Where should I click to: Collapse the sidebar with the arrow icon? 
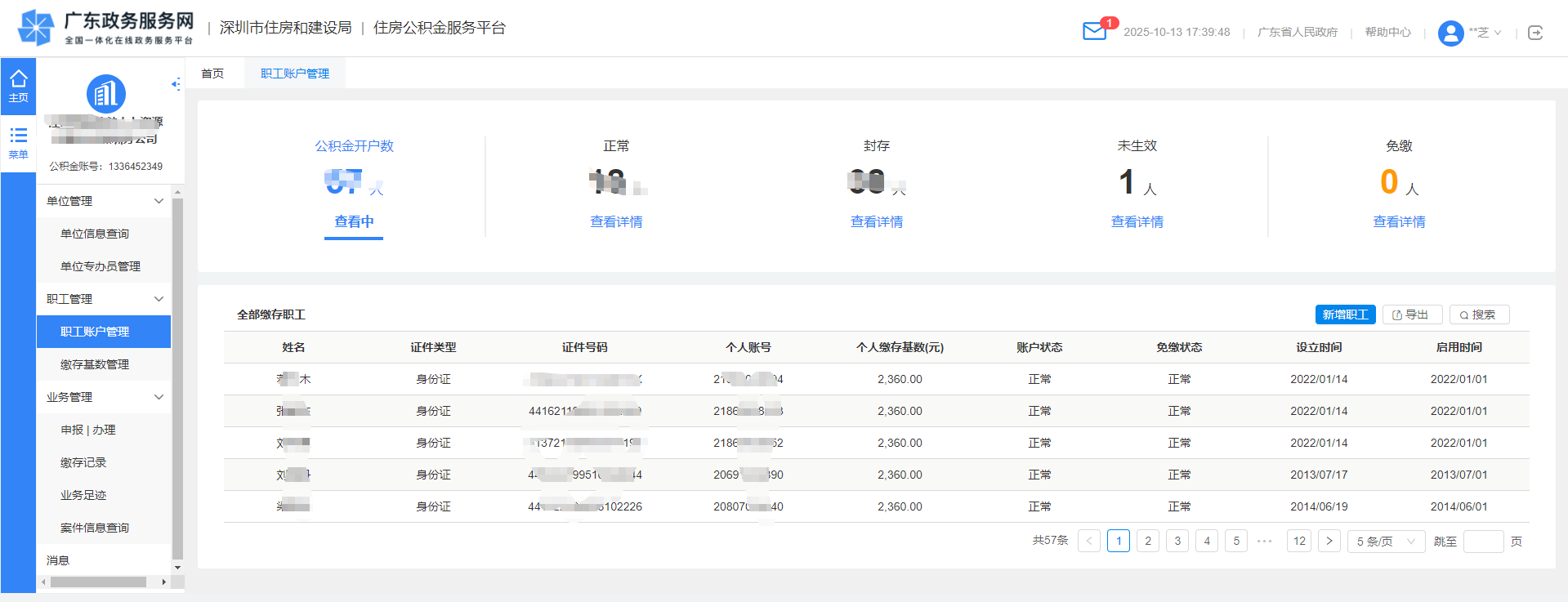coord(176,83)
